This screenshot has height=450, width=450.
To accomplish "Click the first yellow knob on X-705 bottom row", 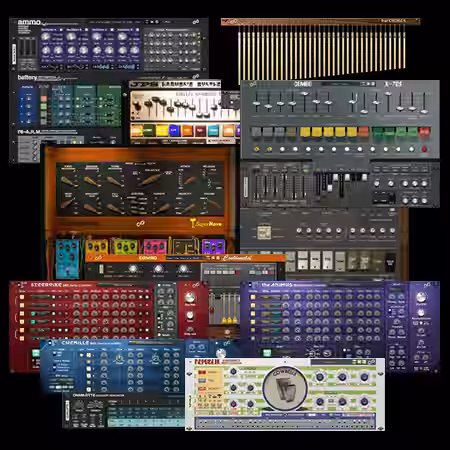I will tap(256, 149).
